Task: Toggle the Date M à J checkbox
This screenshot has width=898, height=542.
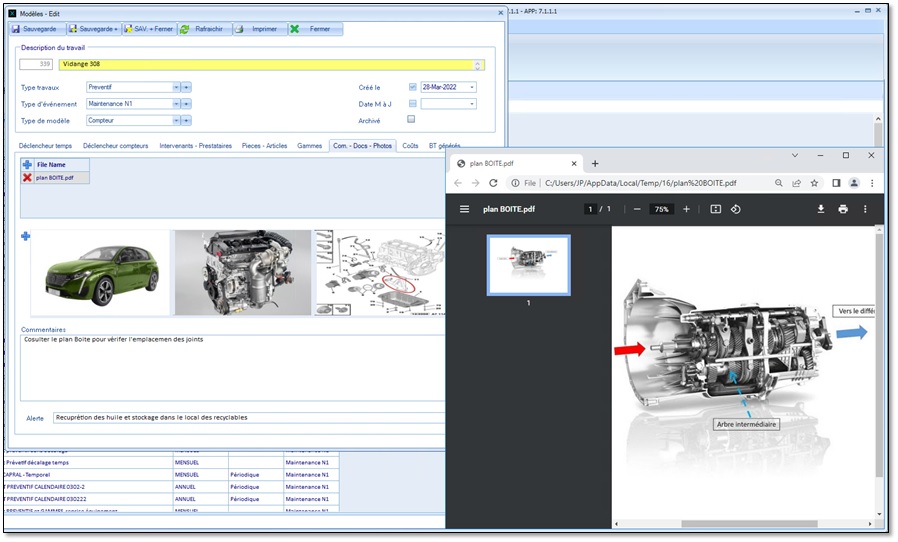Action: pos(412,104)
